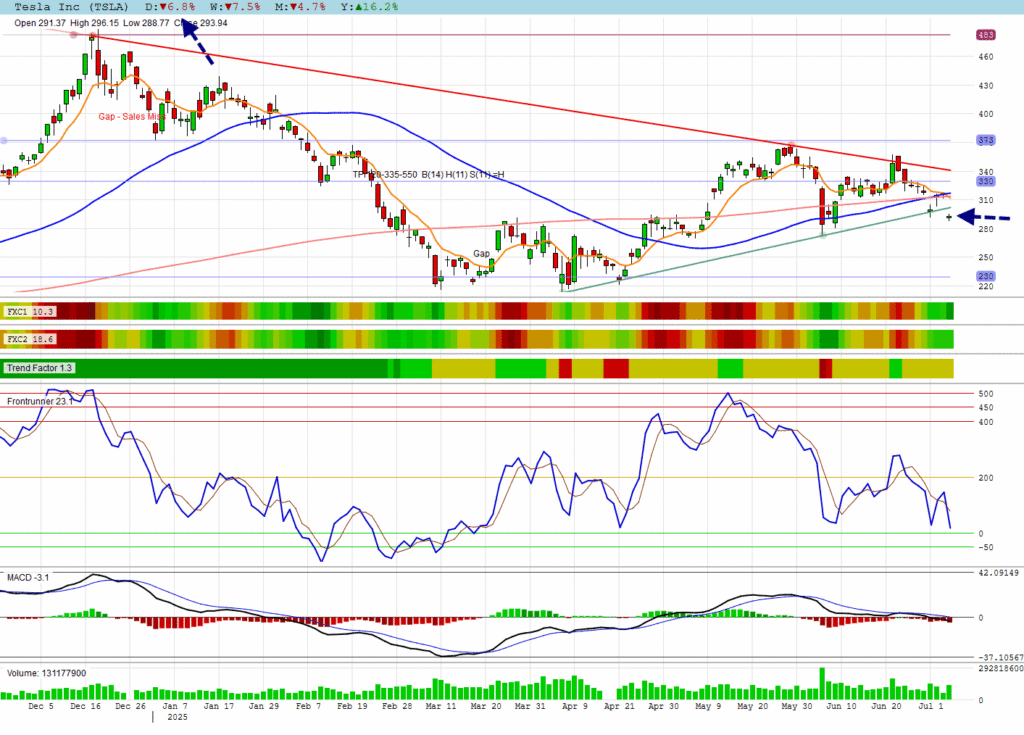This screenshot has height=735, width=1024.
Task: Click the Jan 17 date label
Action: (219, 706)
